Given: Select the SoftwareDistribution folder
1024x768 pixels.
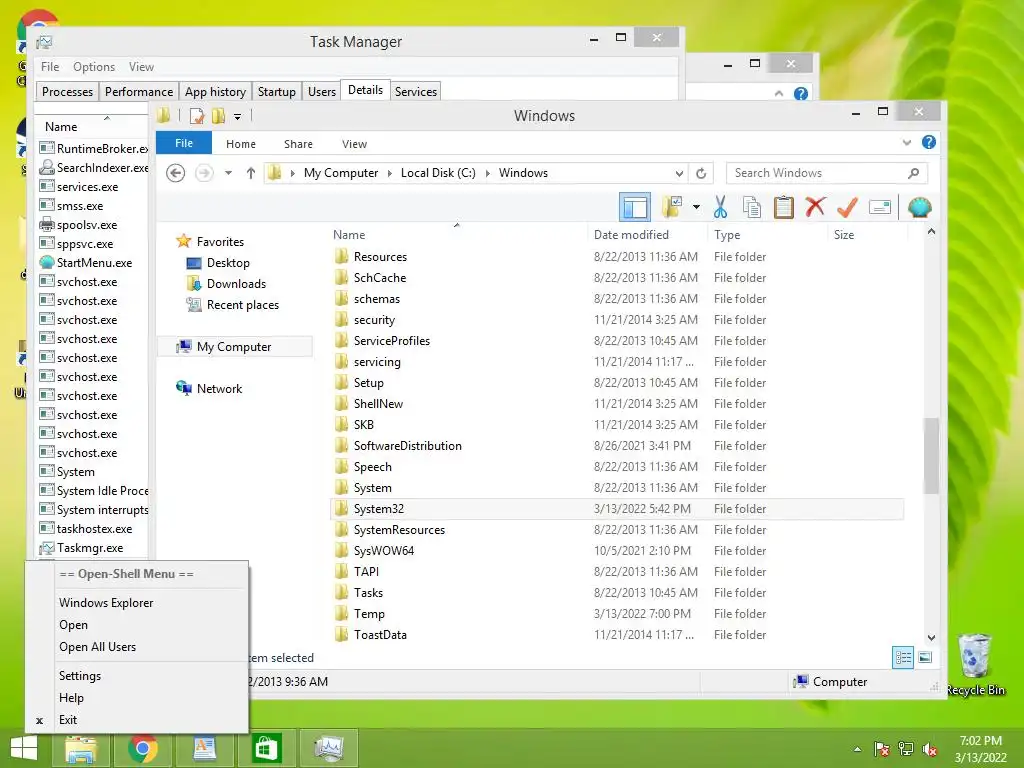Looking at the screenshot, I should (617, 446).
